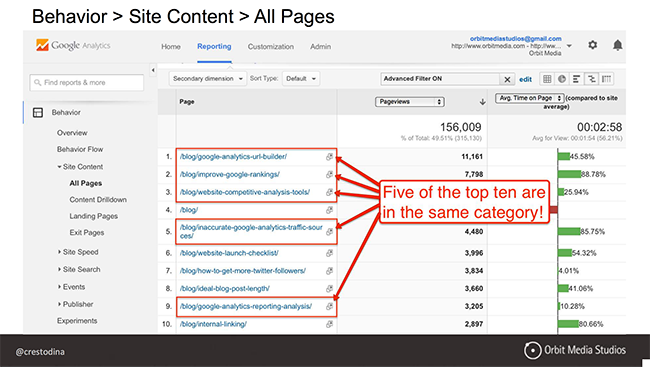Clear the advanced filter with X

click(507, 79)
